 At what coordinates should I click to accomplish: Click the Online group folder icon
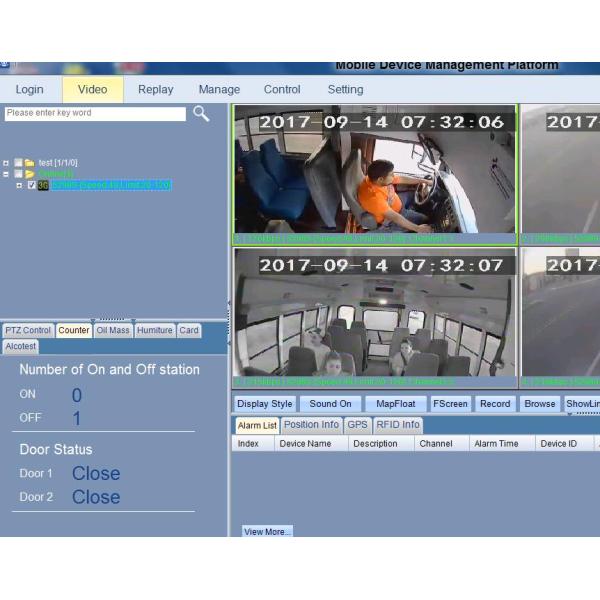[30, 173]
